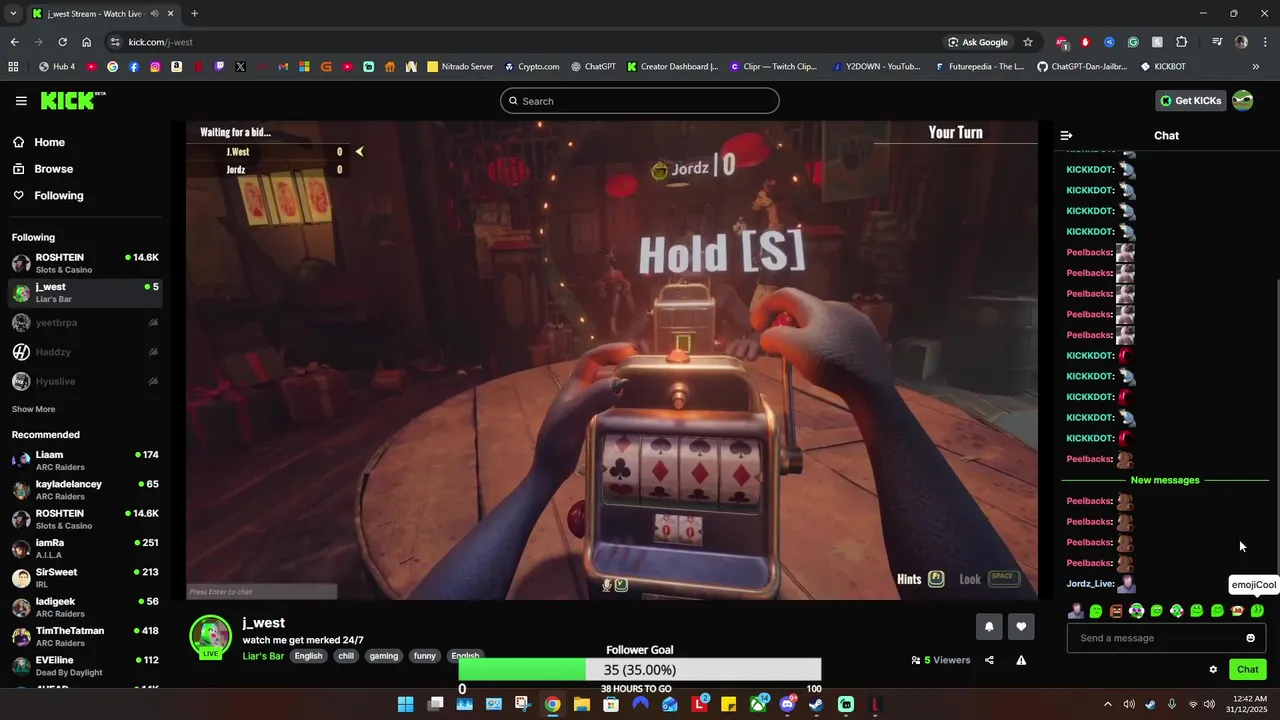Open the tab search dropdown arrow
This screenshot has height=720, width=1280.
pyautogui.click(x=13, y=14)
